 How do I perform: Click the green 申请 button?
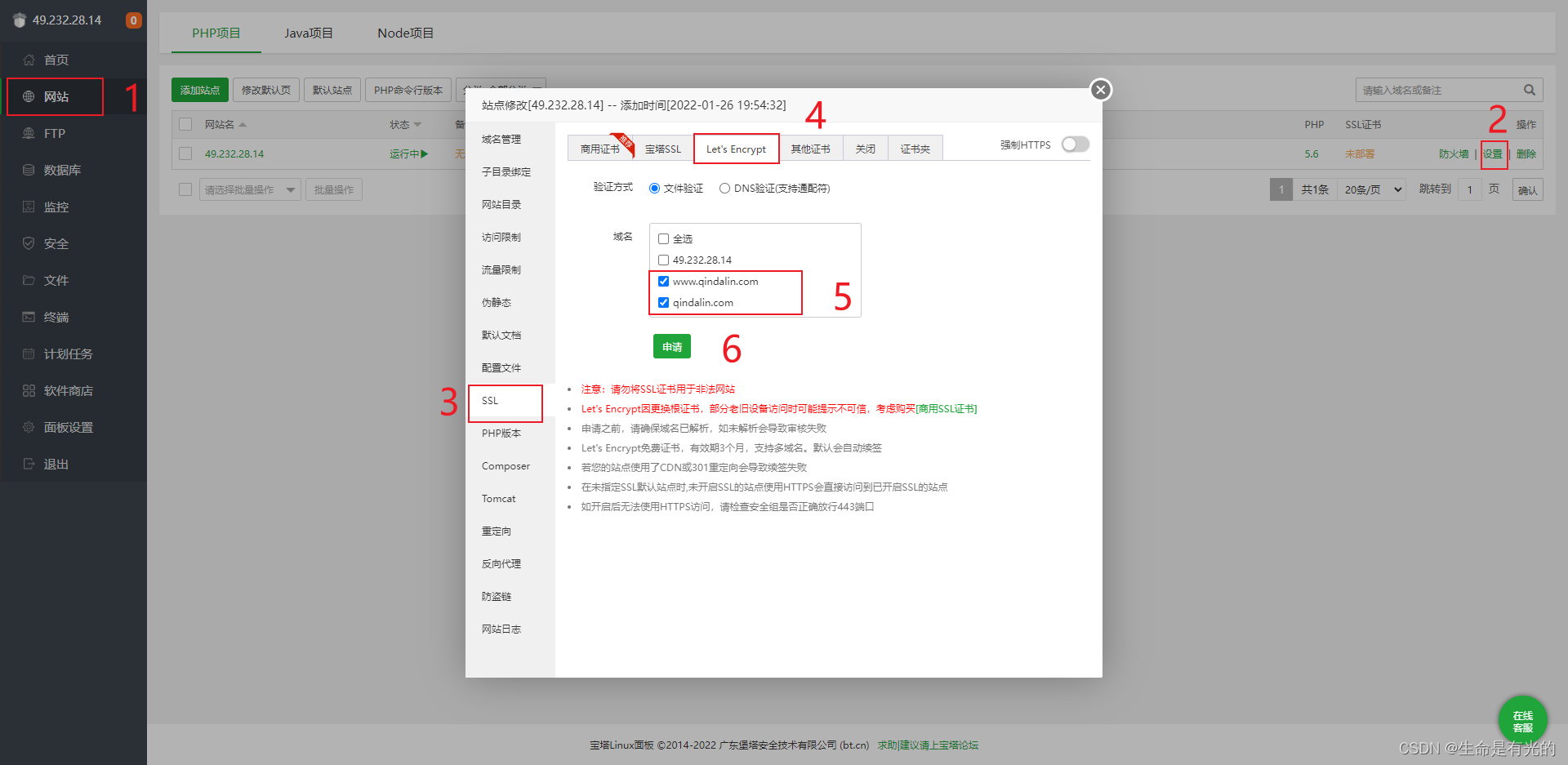point(672,346)
